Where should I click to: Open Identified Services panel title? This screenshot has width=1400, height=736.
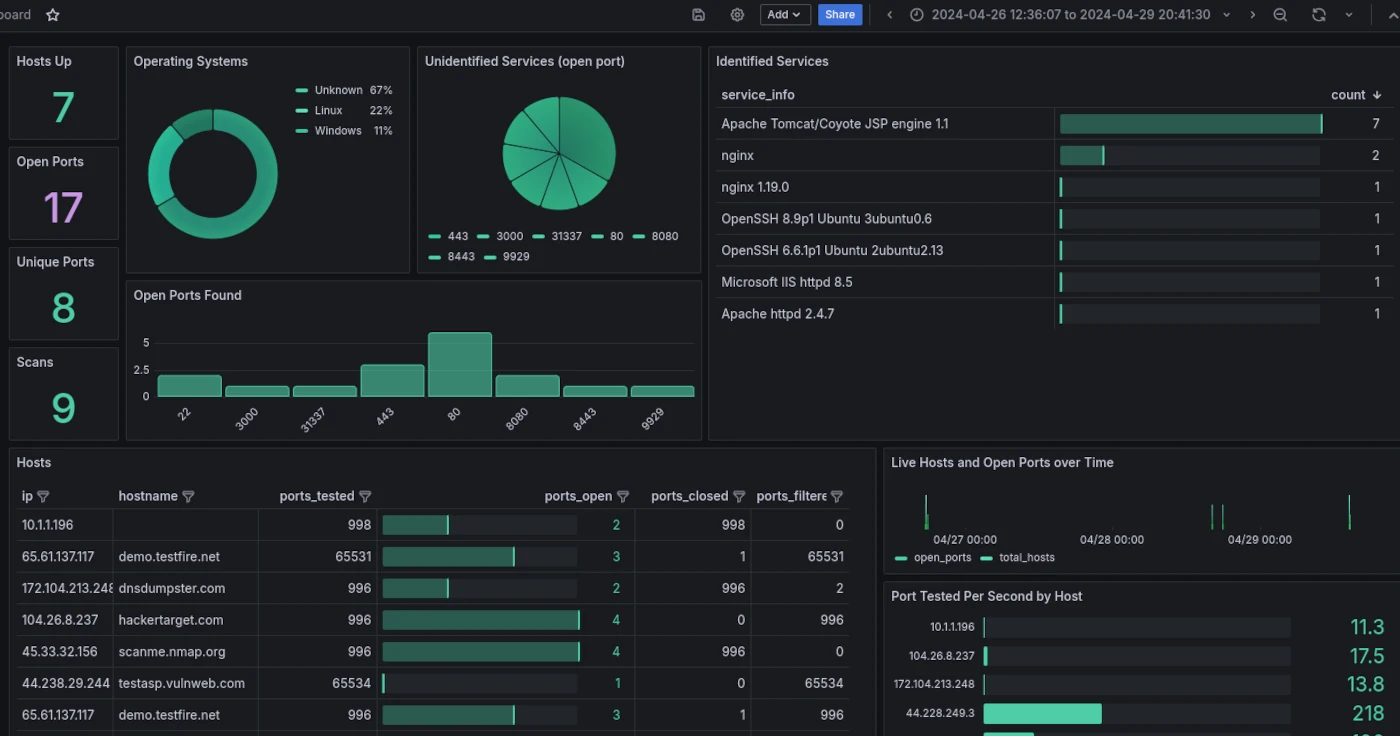[772, 61]
